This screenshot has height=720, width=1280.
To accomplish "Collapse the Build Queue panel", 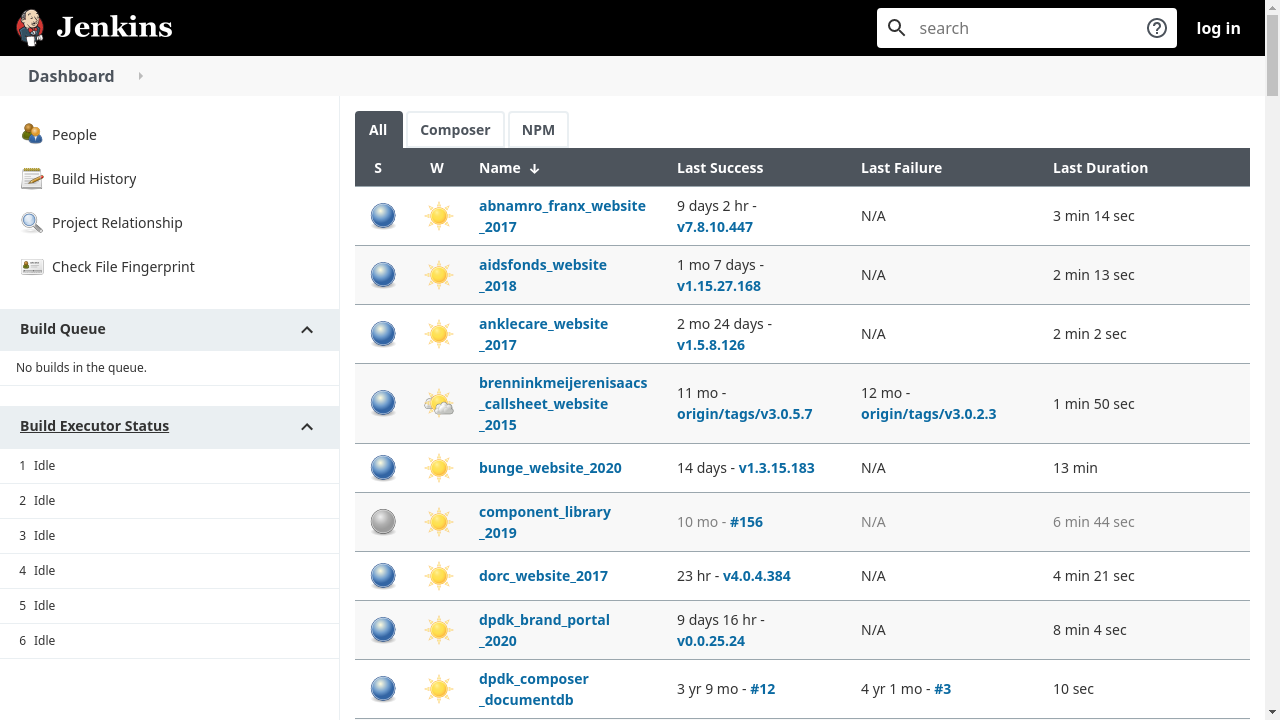I will coord(307,329).
